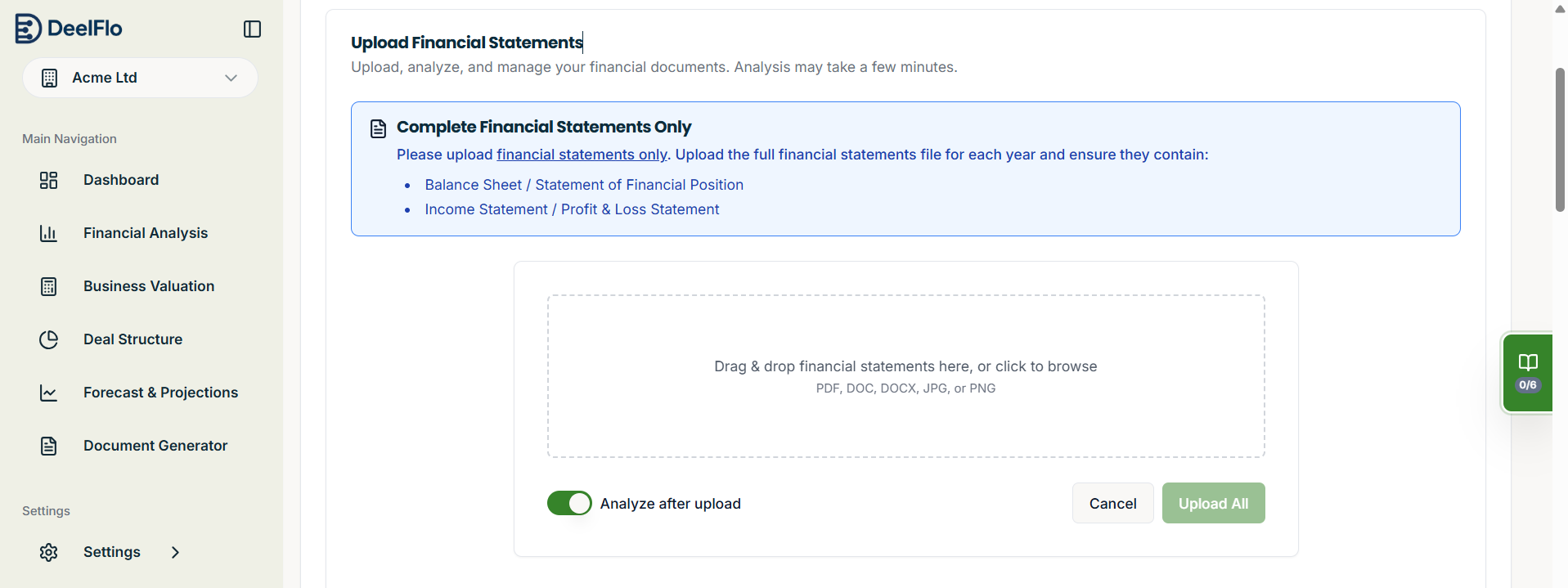This screenshot has height=588, width=1568.
Task: Click the Deal Structure pie chart icon
Action: pos(48,339)
